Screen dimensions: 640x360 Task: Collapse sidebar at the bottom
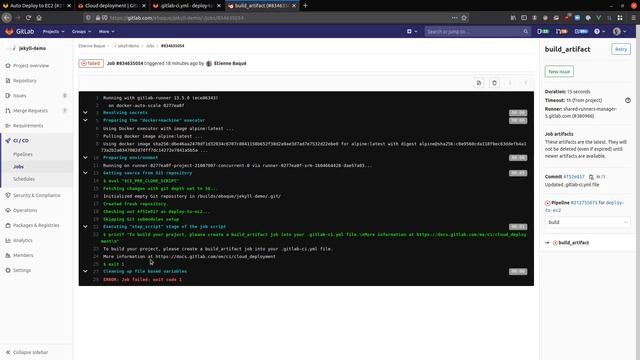[27, 352]
